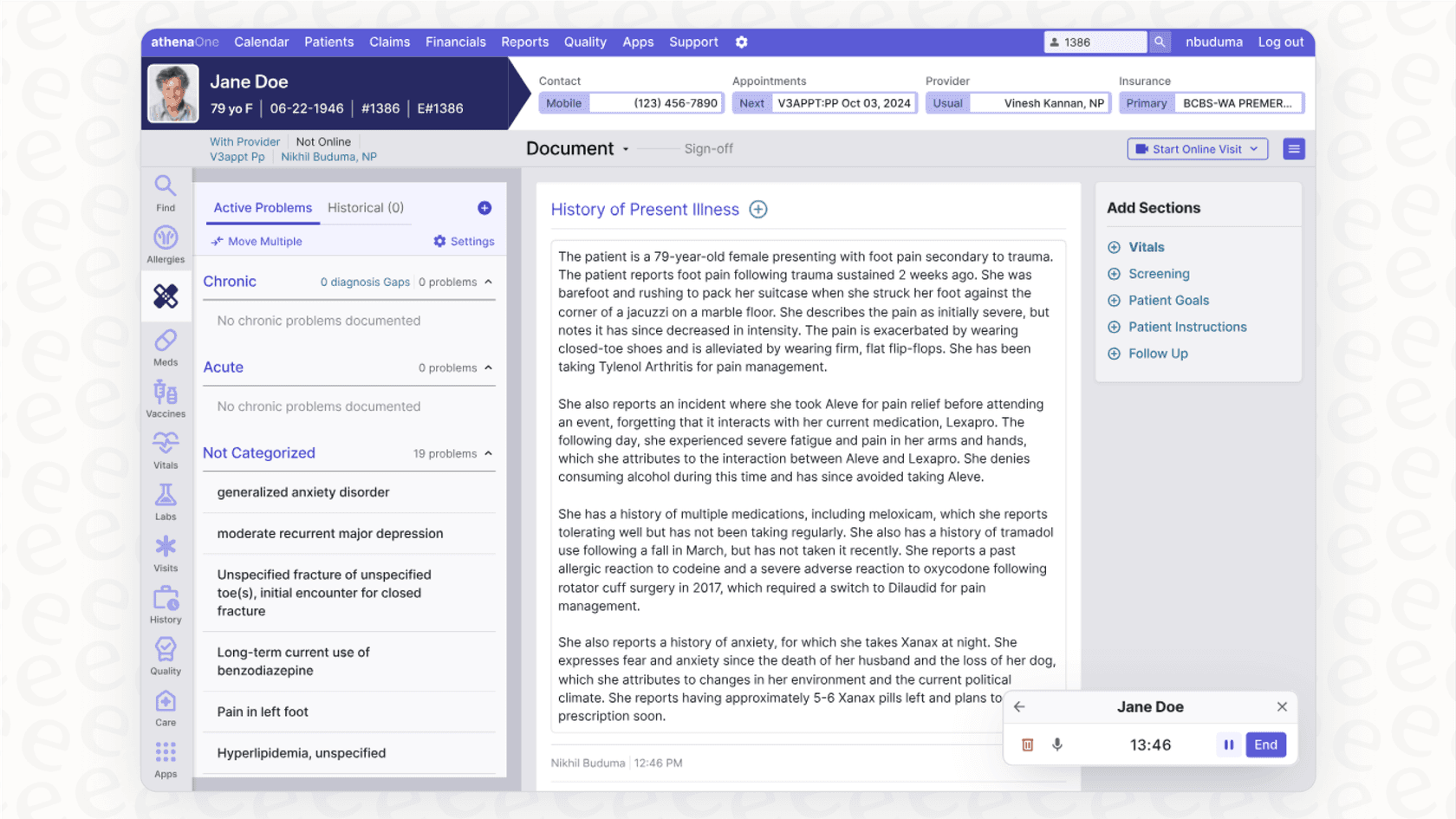Click End to finish the session
1456x819 pixels.
tap(1265, 744)
